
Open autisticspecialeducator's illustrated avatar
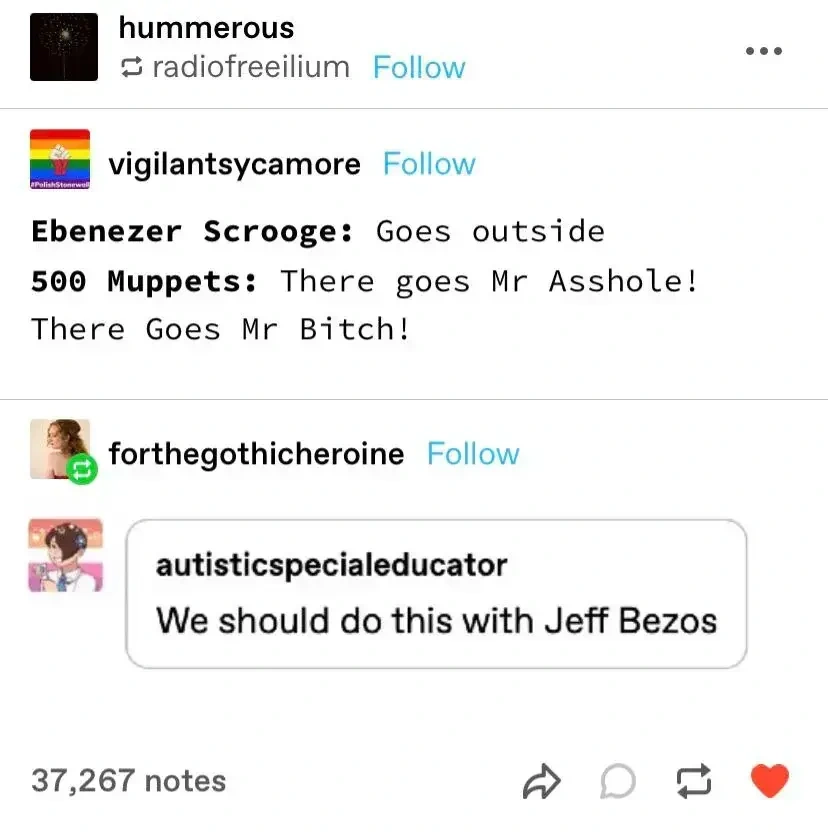tap(65, 555)
